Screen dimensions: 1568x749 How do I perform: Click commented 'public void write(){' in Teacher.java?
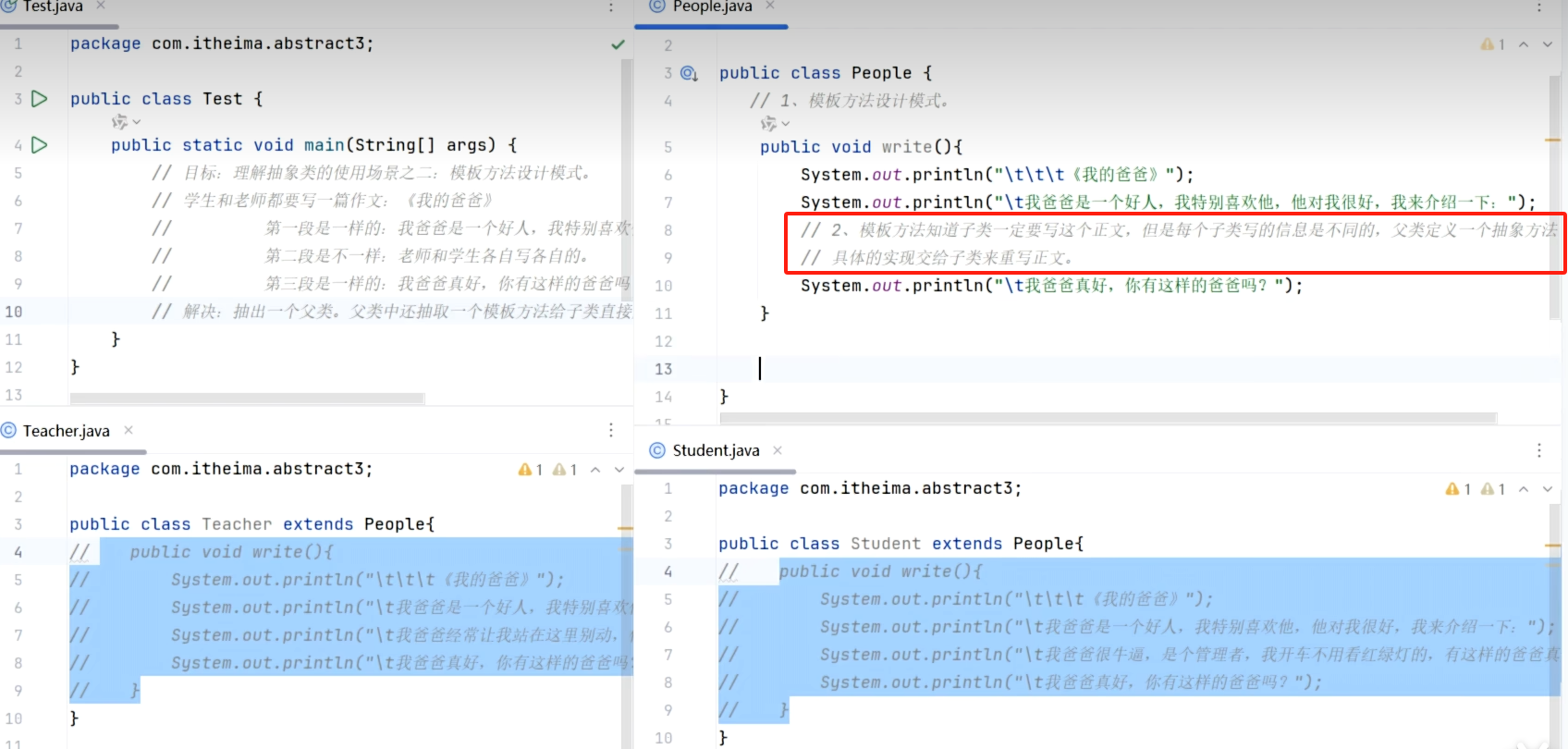coord(231,552)
